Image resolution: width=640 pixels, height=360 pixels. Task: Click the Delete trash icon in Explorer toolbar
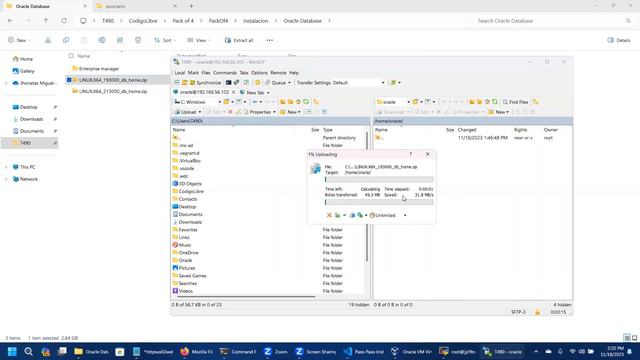point(138,40)
